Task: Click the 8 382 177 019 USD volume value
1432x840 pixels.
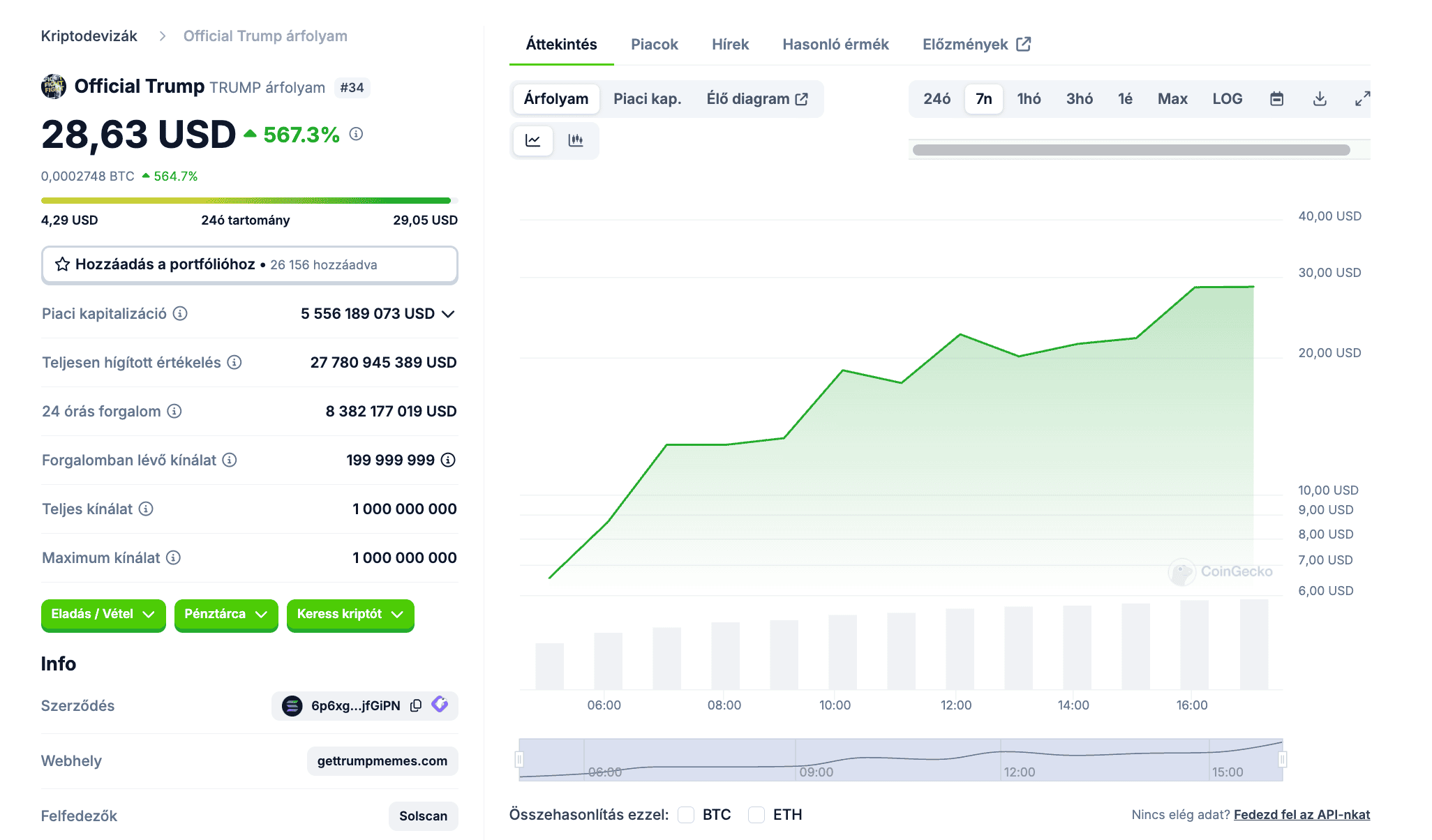Action: point(391,412)
